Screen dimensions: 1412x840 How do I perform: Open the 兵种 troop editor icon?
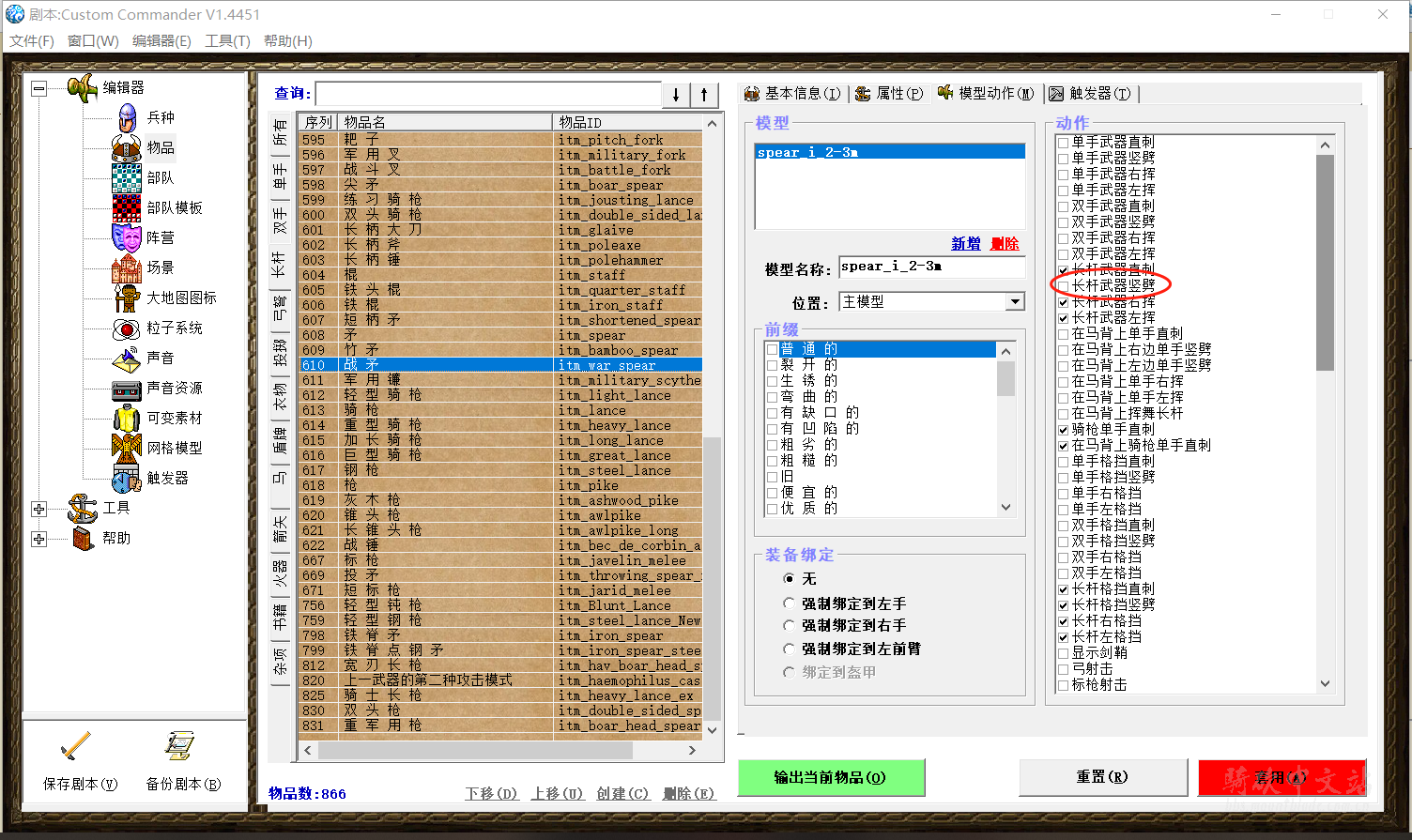(127, 117)
